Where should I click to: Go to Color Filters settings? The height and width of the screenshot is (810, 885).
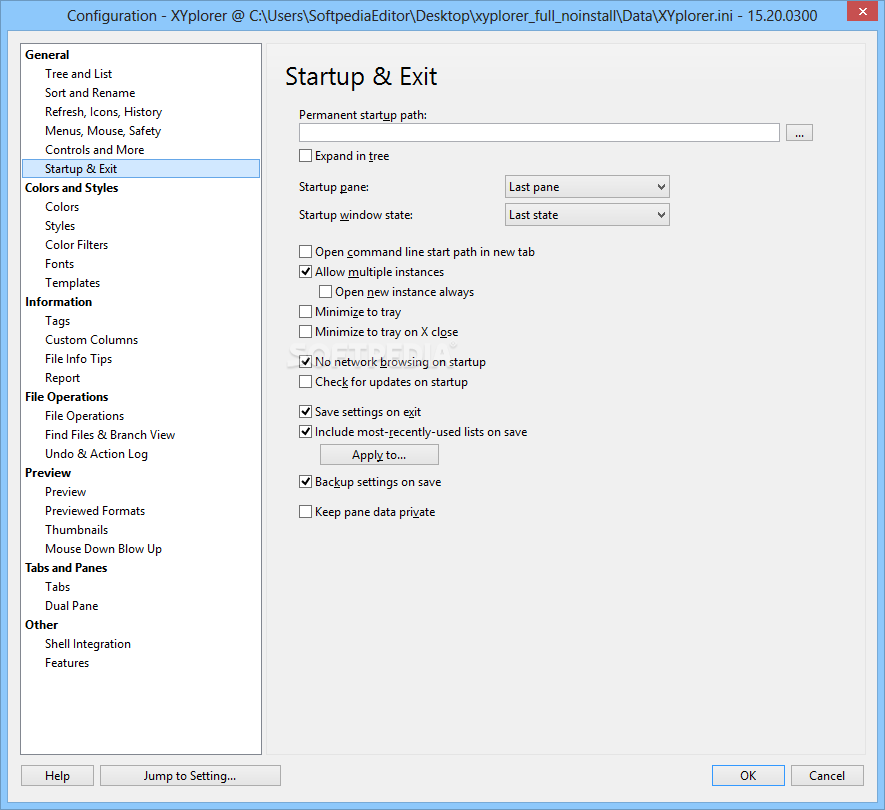77,245
